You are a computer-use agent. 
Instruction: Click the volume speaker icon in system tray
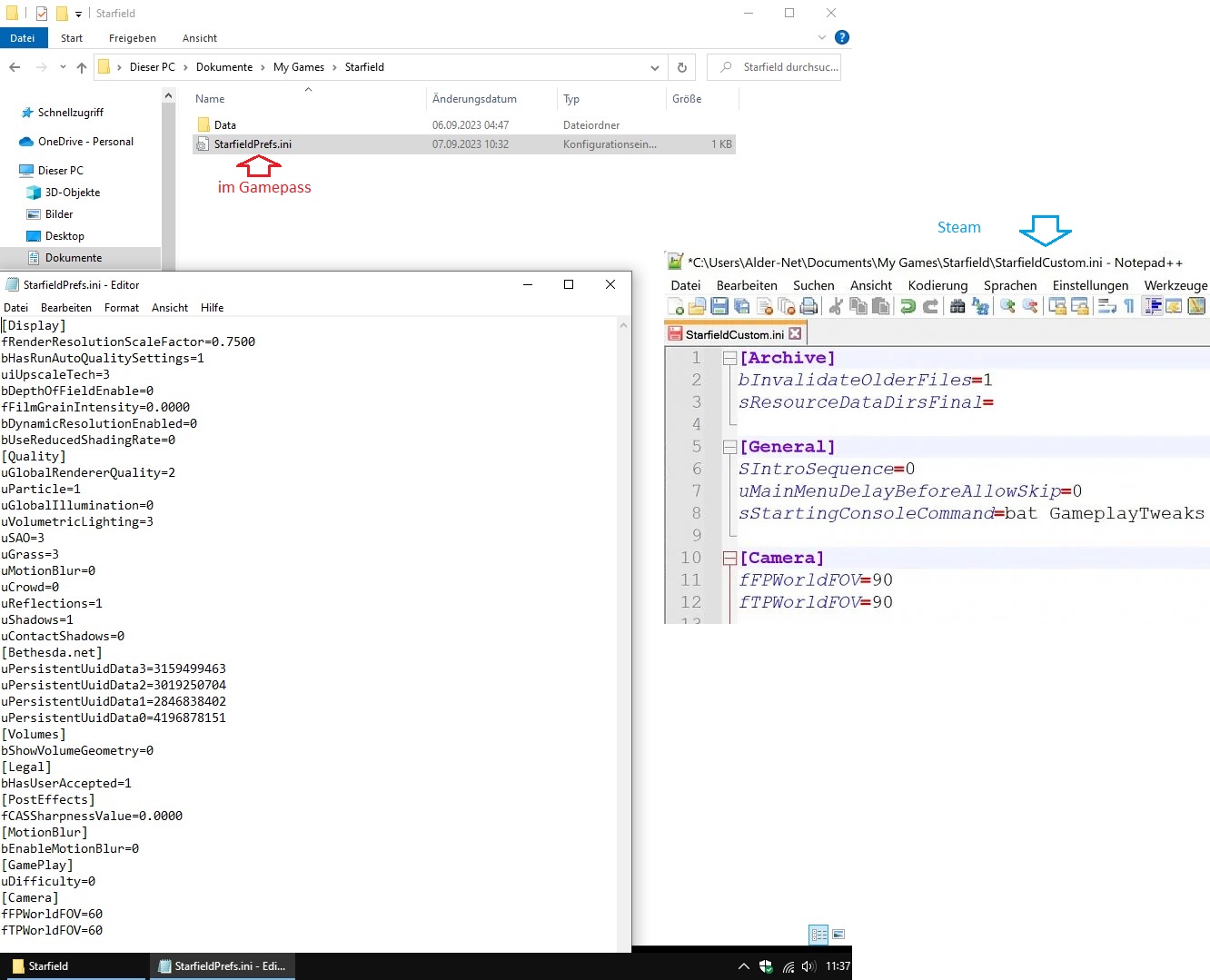pyautogui.click(x=808, y=966)
